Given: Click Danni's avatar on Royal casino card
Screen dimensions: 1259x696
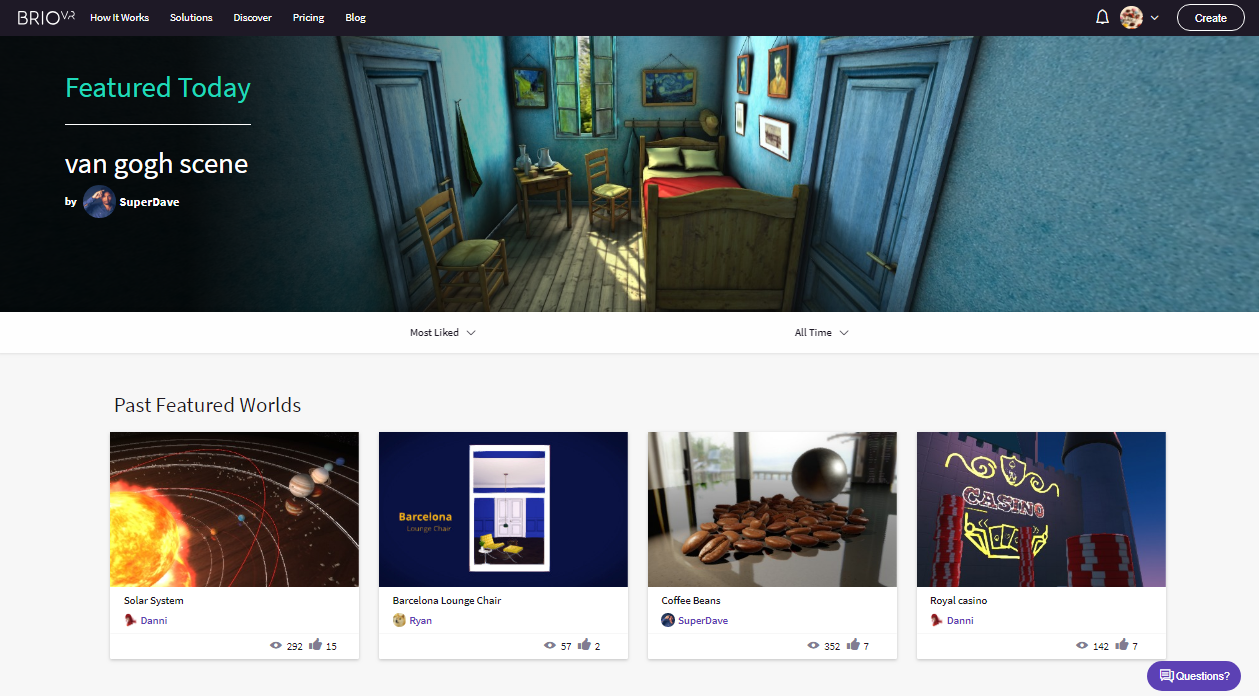Looking at the screenshot, I should (x=937, y=621).
